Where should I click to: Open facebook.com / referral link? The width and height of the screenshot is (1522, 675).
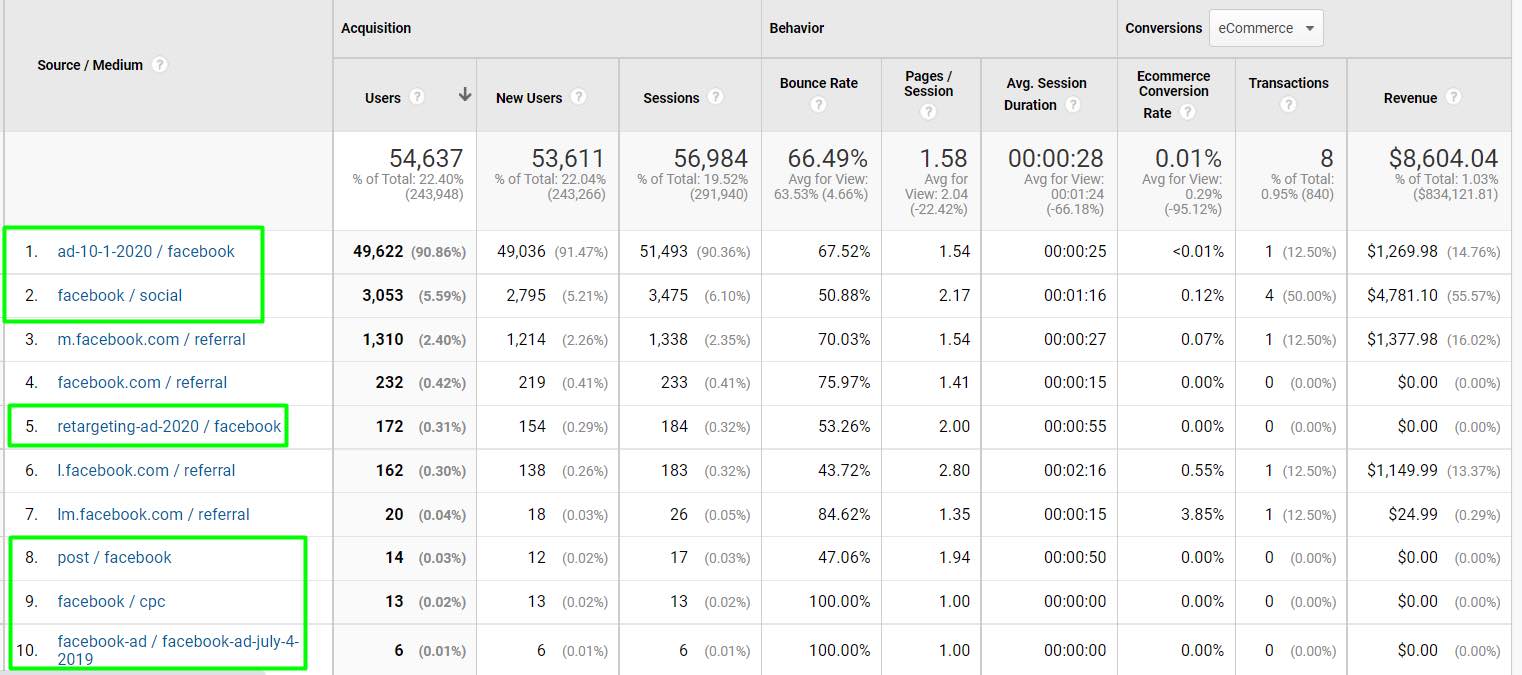[x=142, y=382]
